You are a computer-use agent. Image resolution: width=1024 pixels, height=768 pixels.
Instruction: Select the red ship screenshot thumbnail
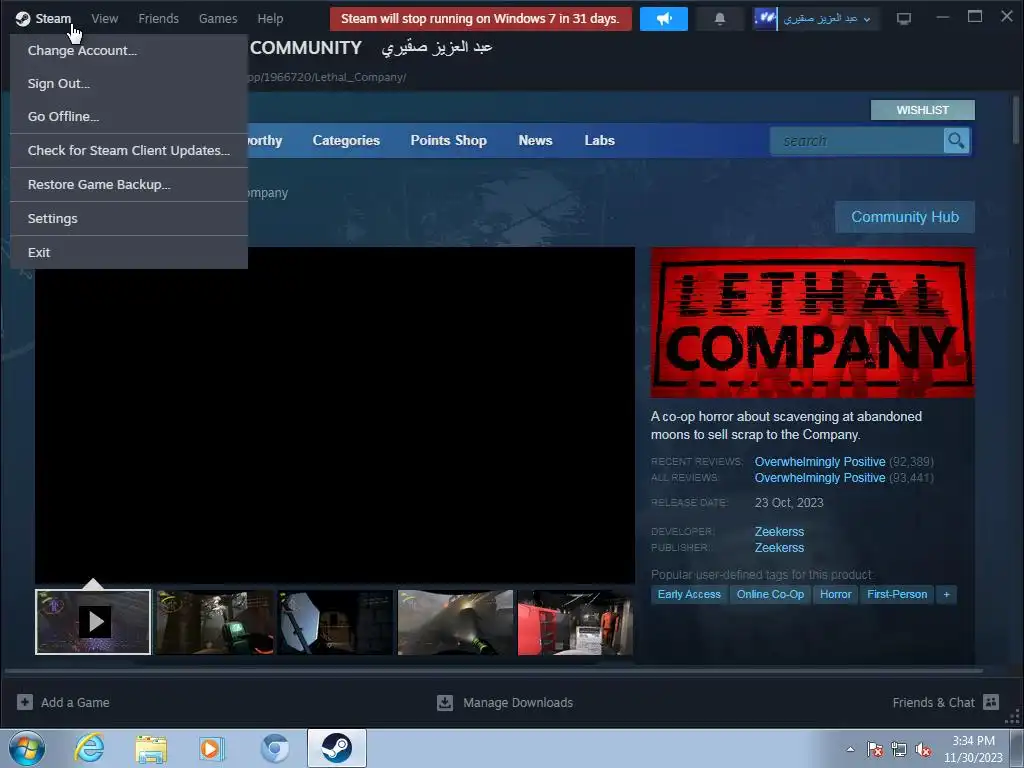(x=575, y=622)
